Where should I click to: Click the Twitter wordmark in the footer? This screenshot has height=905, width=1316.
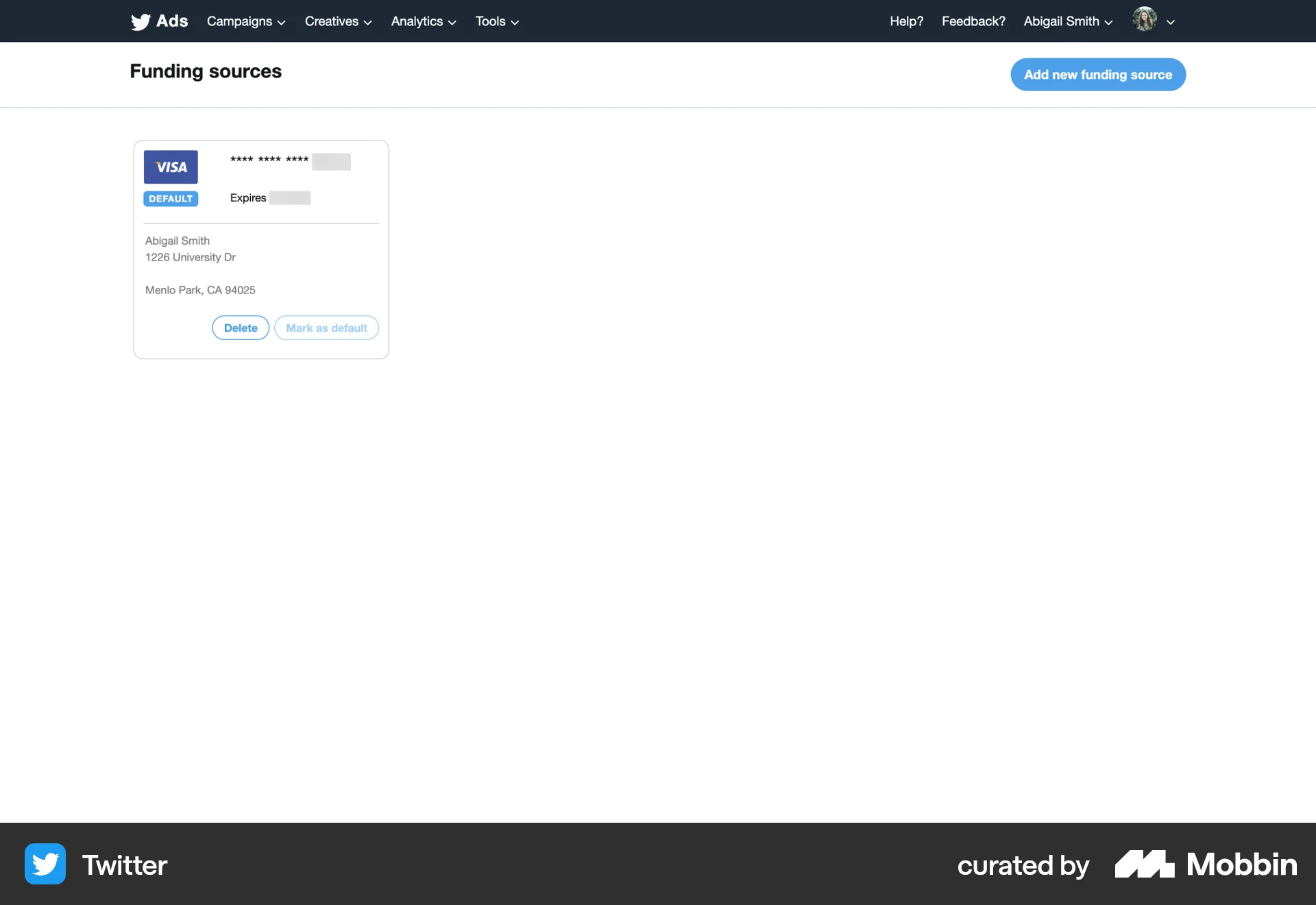point(124,865)
